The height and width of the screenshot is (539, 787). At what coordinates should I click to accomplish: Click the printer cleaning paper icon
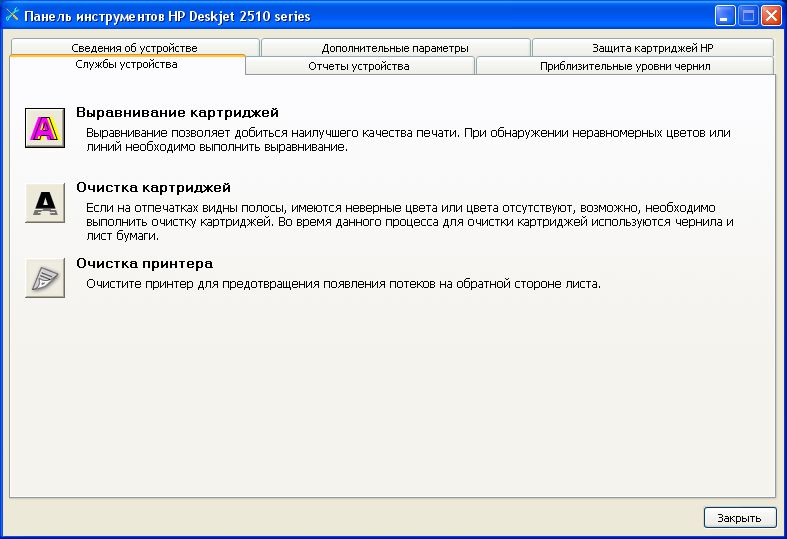click(45, 278)
